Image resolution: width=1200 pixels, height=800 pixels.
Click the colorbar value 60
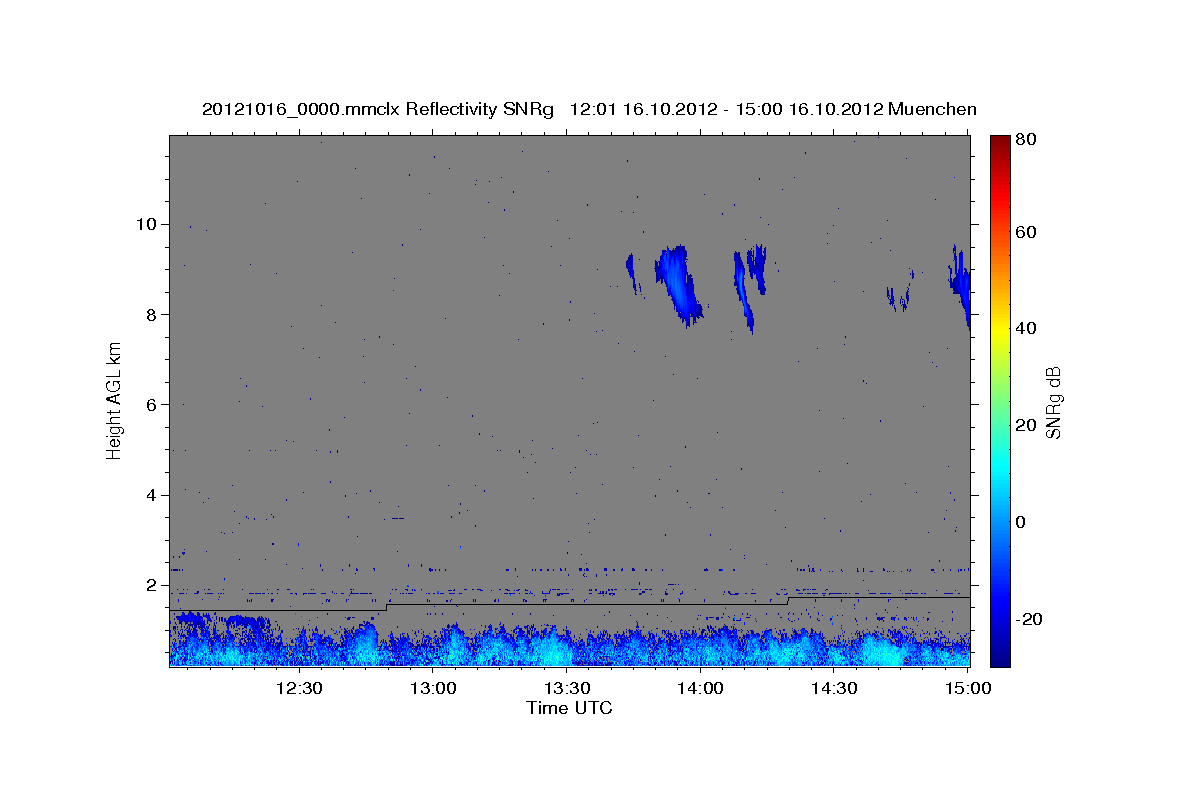[1025, 232]
